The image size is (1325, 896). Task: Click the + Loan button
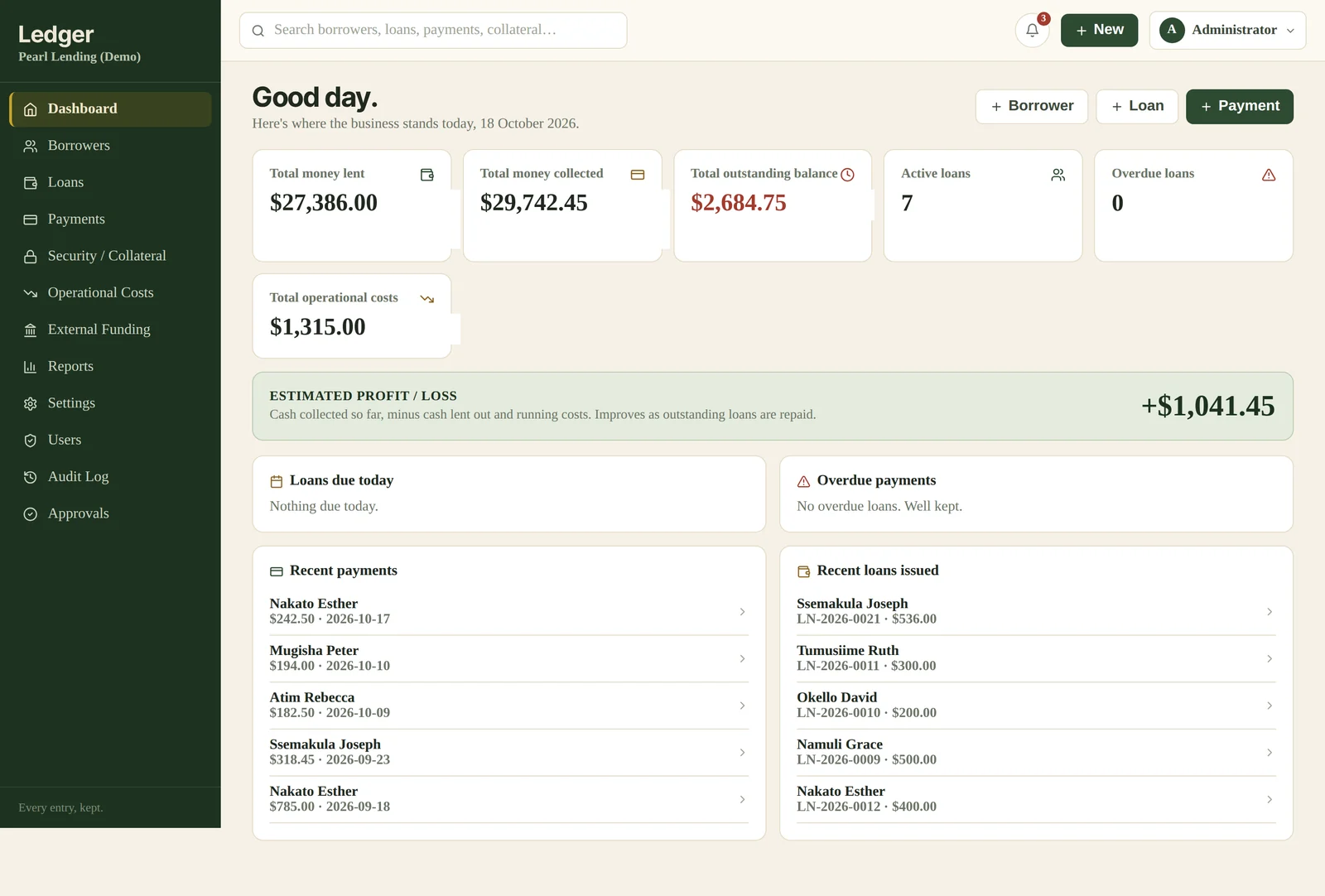(1137, 107)
